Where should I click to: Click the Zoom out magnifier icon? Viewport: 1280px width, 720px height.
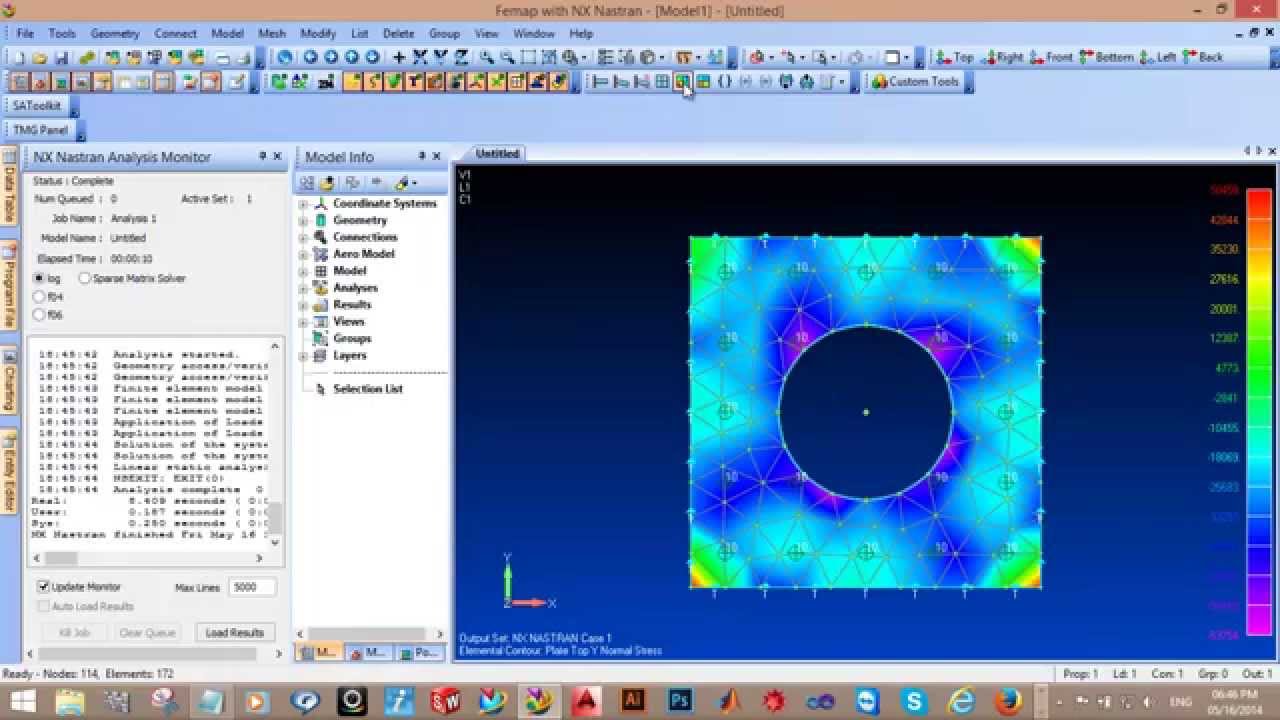click(508, 57)
